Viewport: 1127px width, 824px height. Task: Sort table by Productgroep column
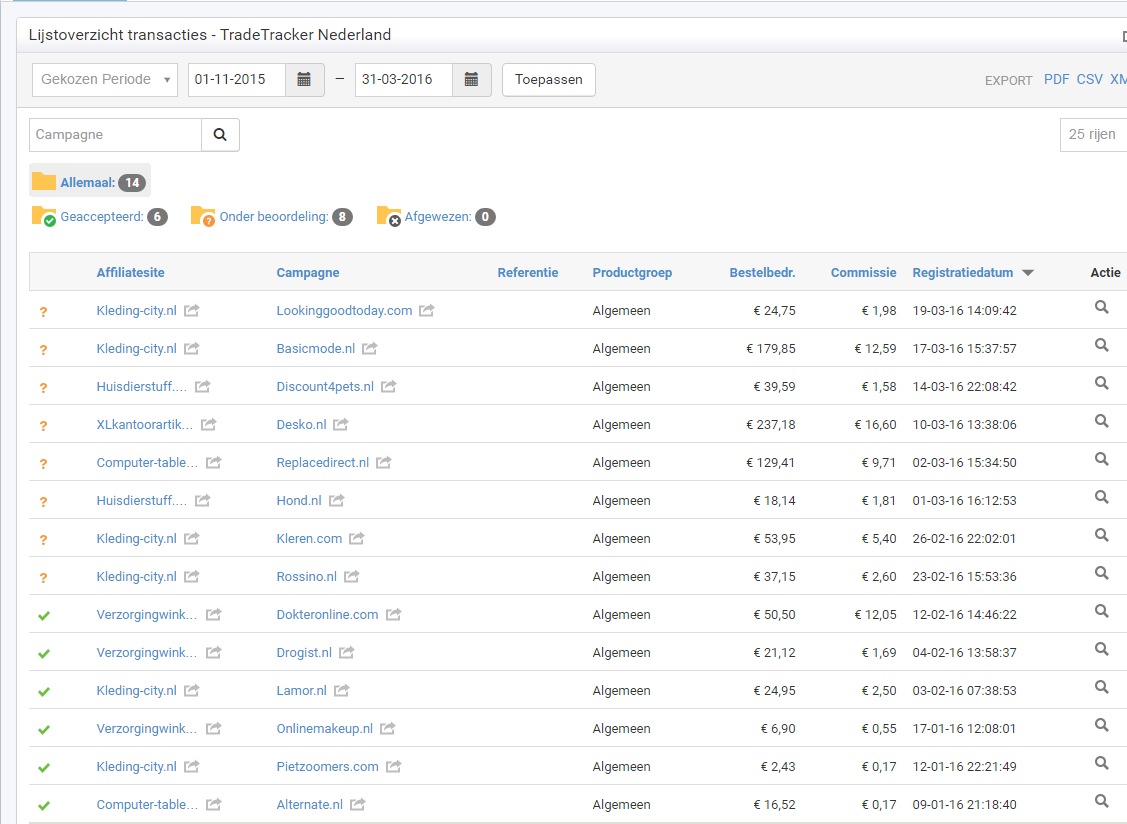632,273
